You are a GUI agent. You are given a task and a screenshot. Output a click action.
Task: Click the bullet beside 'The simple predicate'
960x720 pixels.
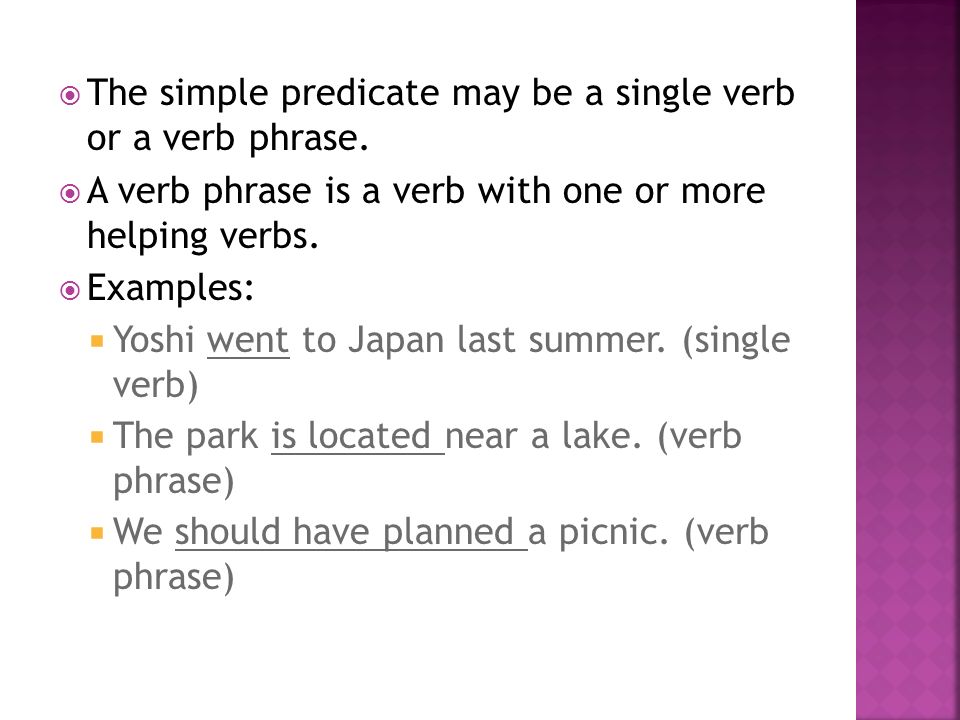pyautogui.click(x=70, y=96)
